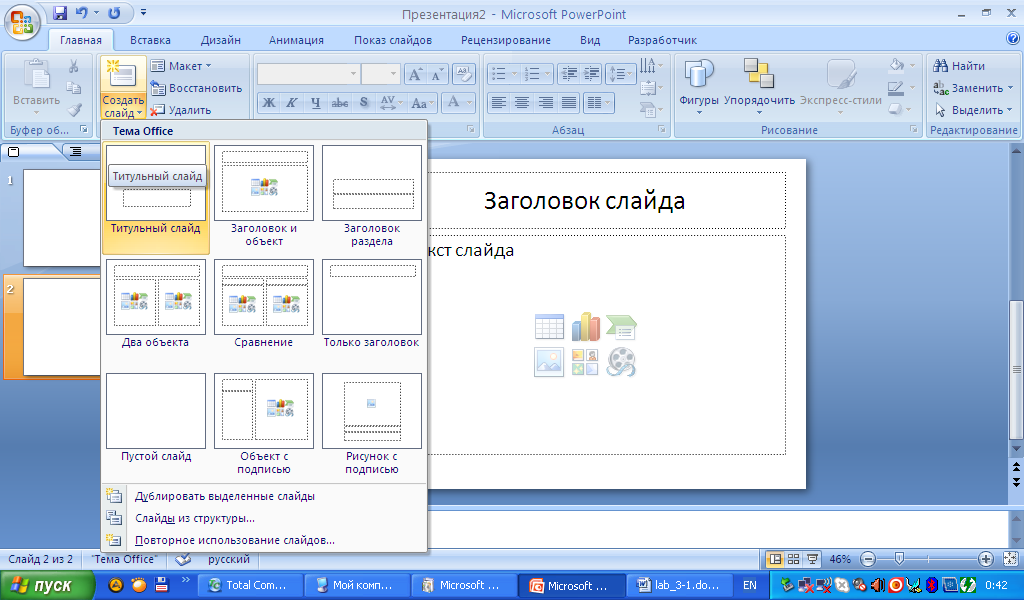1024x600 pixels.
Task: Clear formatting eraser icon
Action: tap(463, 74)
